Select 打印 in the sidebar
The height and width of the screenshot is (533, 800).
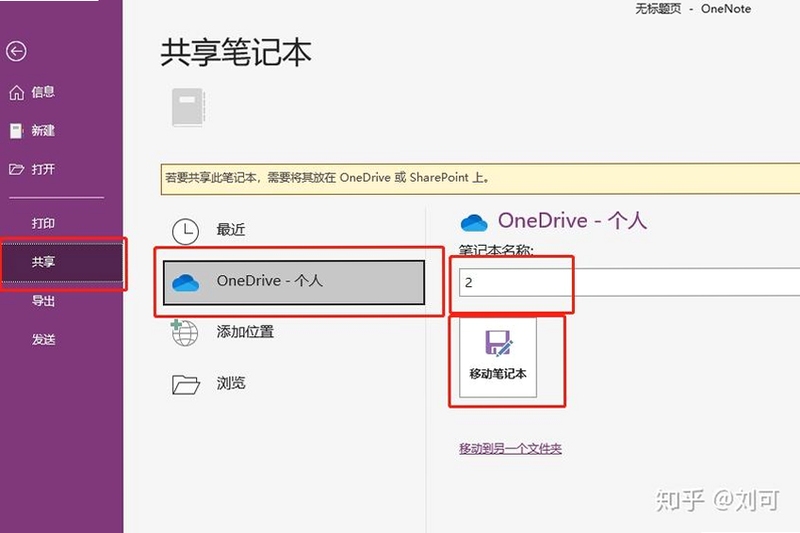coord(43,223)
